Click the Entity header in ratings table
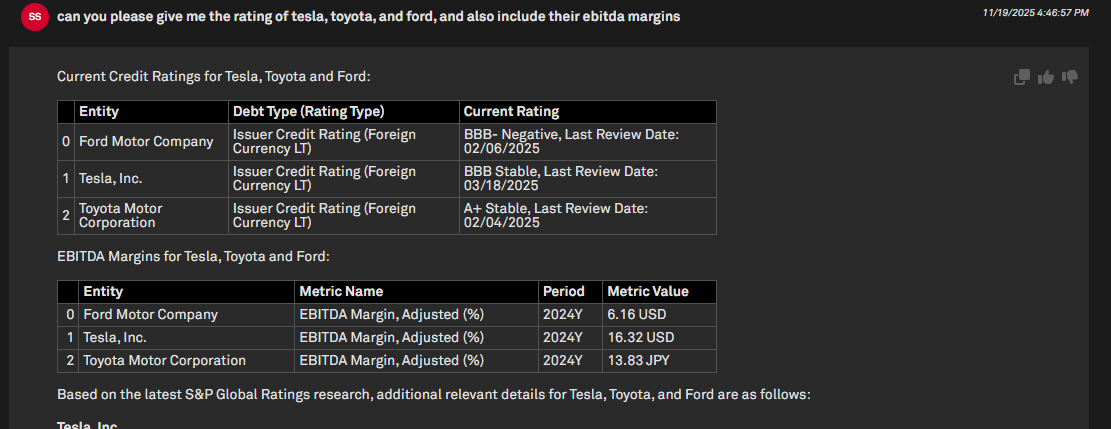 coord(99,112)
